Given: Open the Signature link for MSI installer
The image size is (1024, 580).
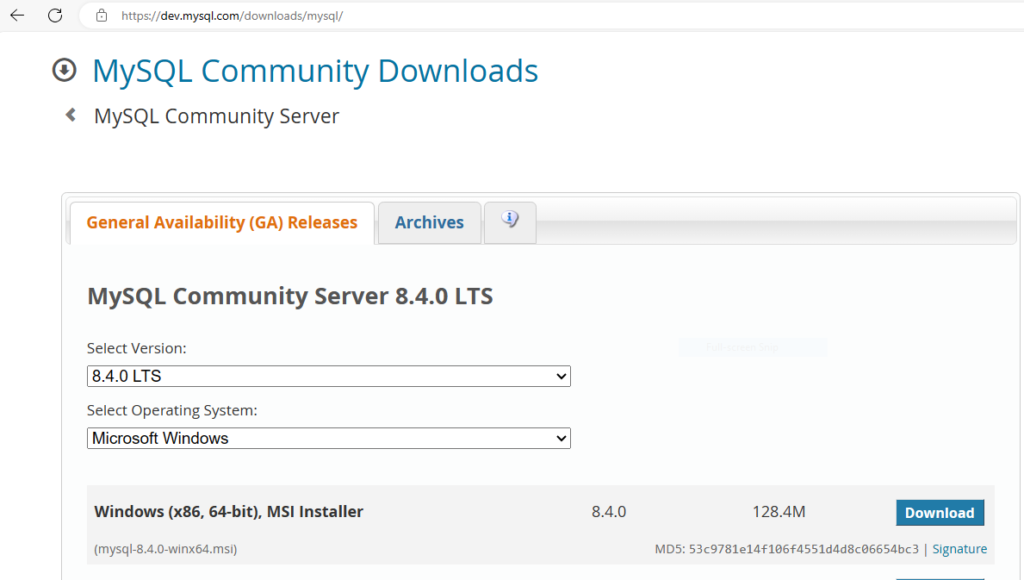Looking at the screenshot, I should 959,549.
